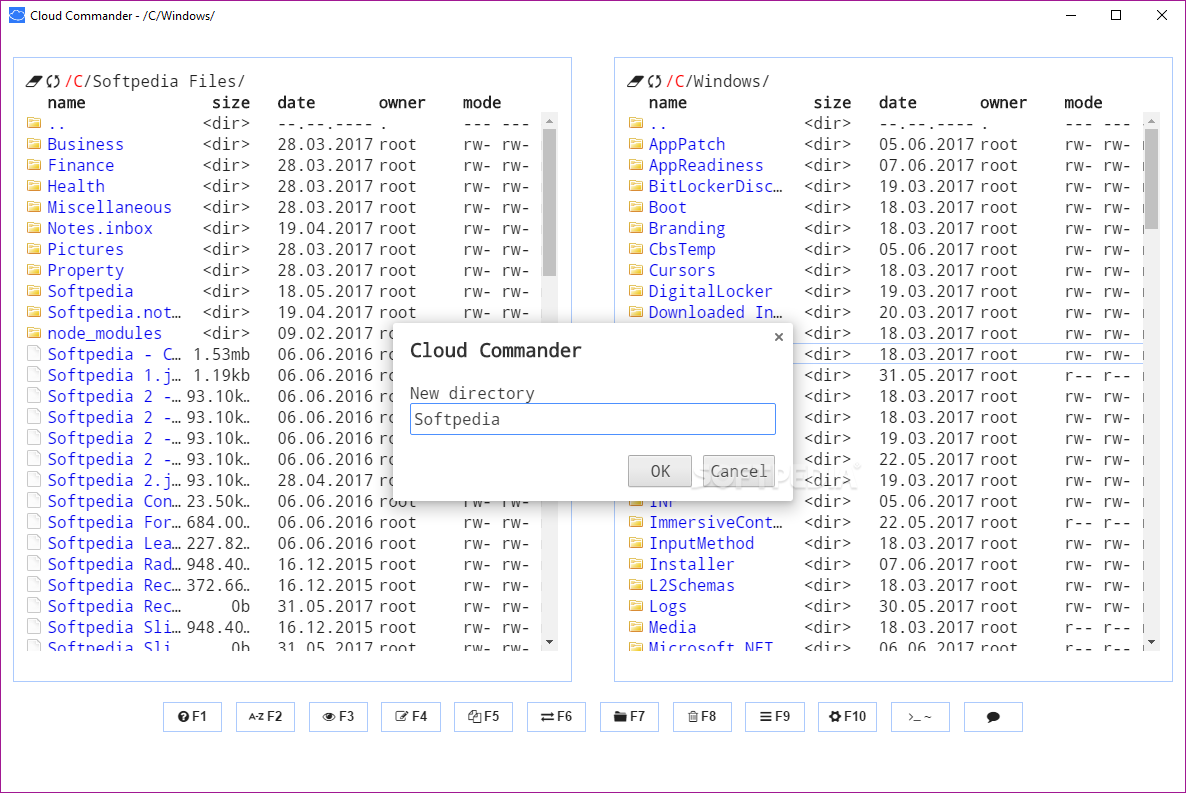Screen dimensions: 1186x793
Task: Click the left panel refresh icon
Action: coord(53,81)
